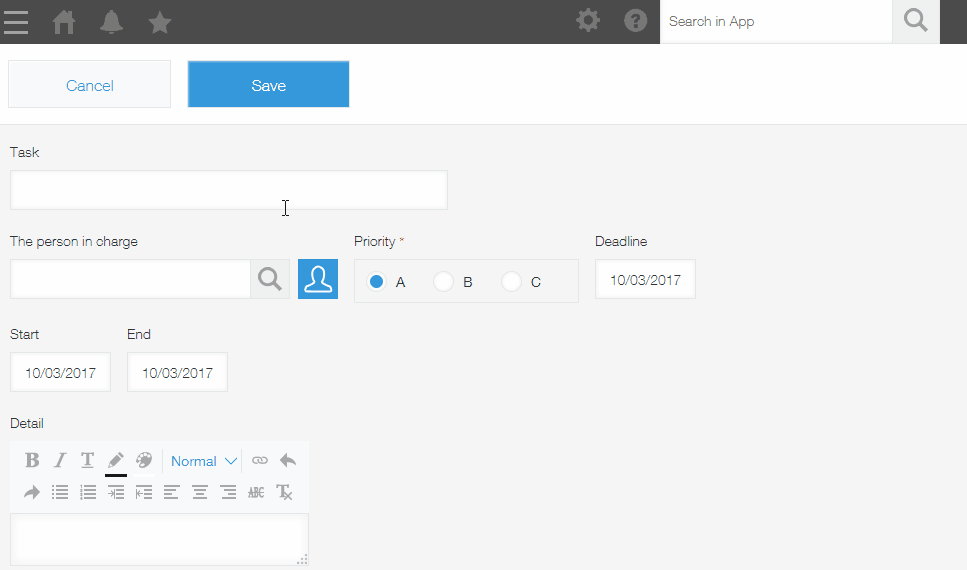
Task: Choose font color pencil tool
Action: [x=116, y=460]
